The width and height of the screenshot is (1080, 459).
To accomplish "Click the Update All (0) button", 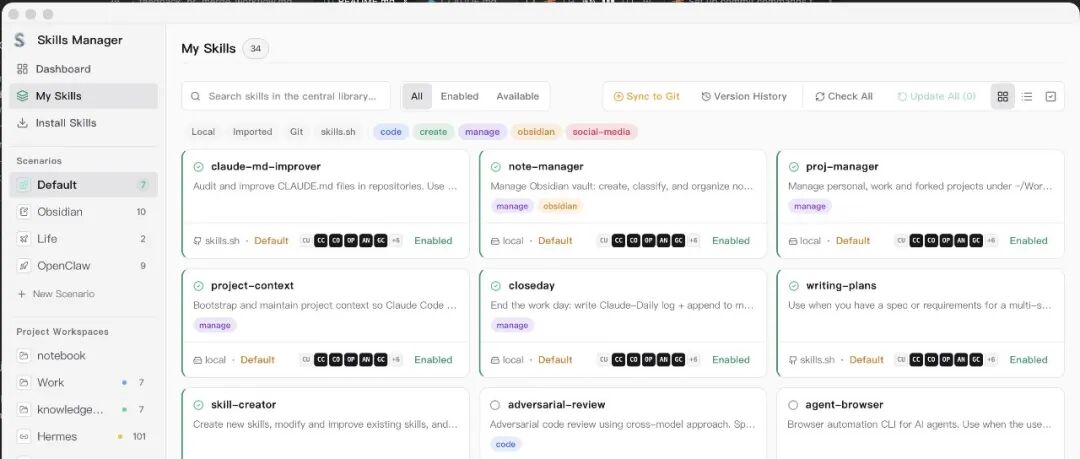I will pos(937,96).
